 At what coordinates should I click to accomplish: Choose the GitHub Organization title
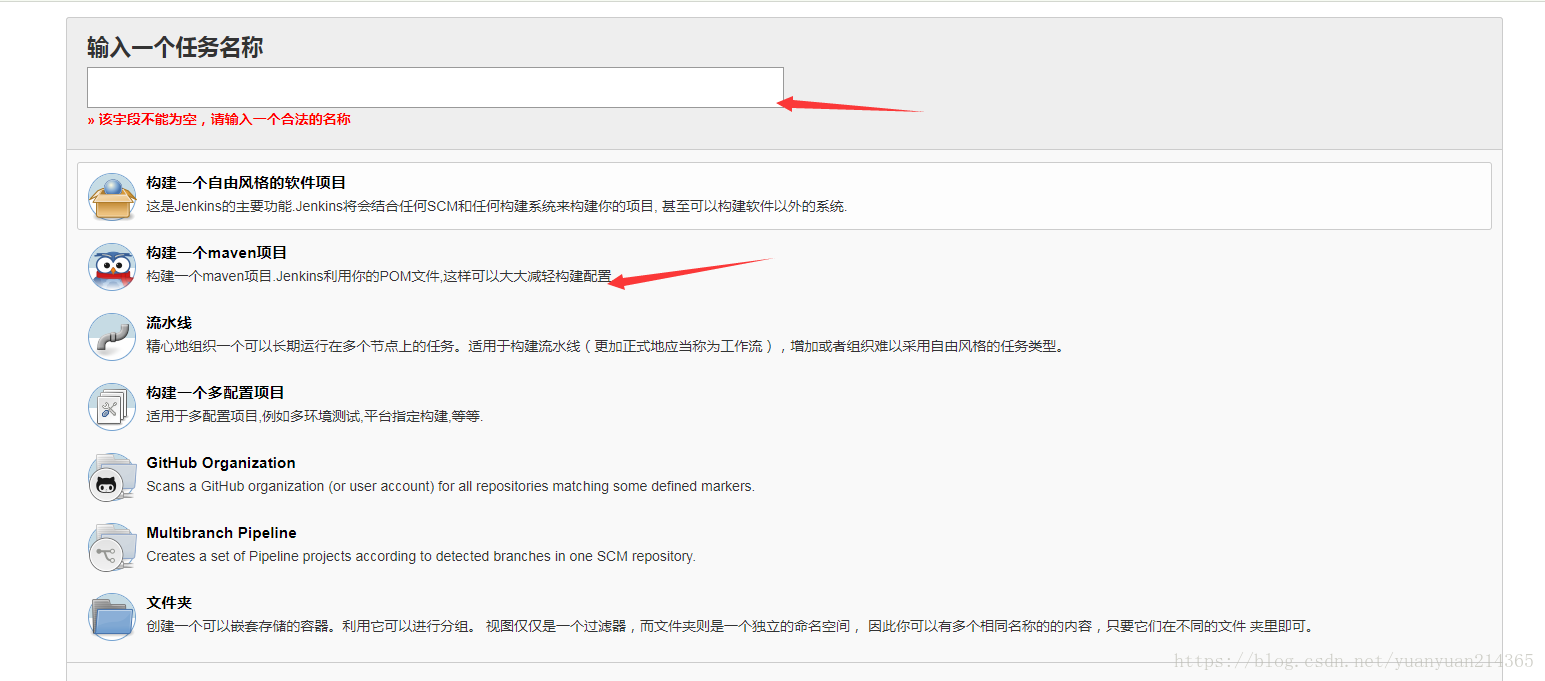point(221,463)
